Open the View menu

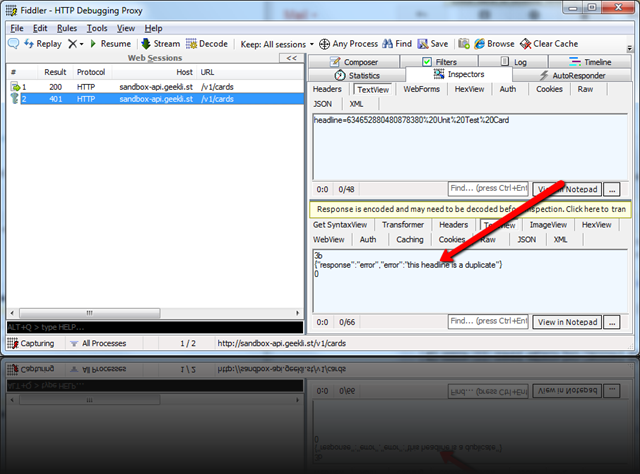point(126,28)
